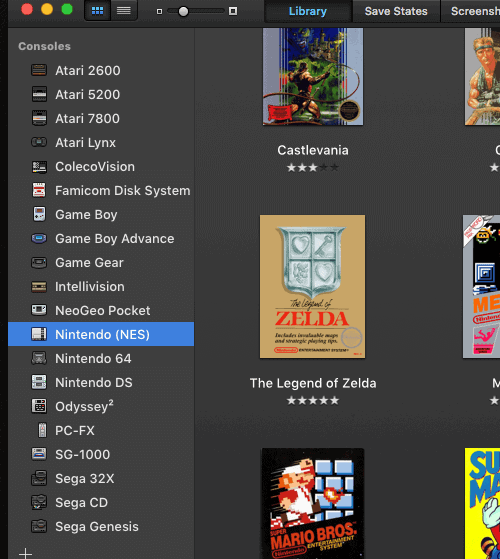Switch to list view layout

point(124,11)
